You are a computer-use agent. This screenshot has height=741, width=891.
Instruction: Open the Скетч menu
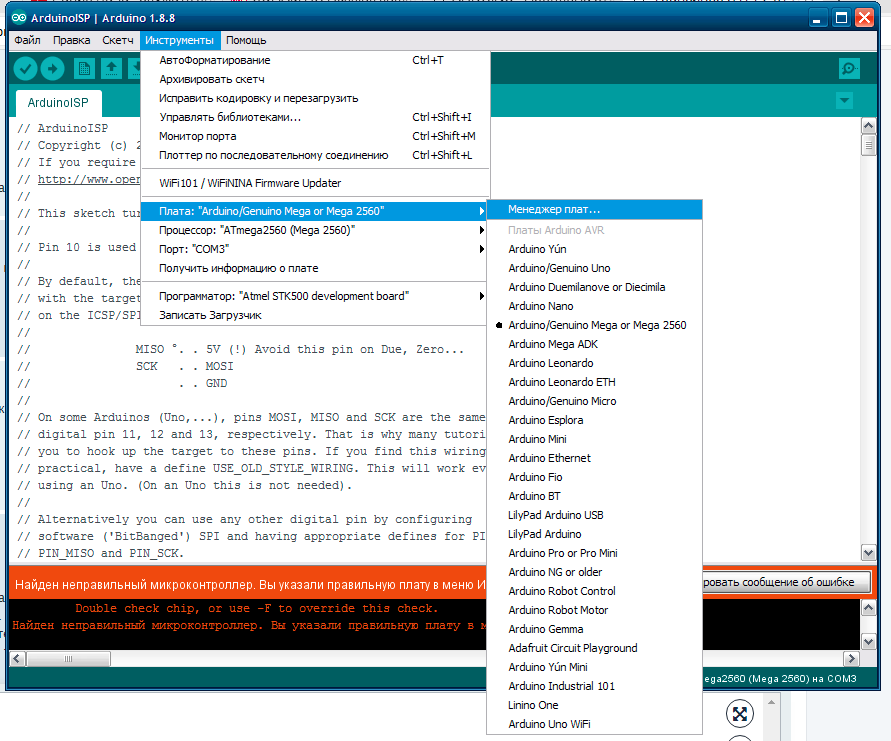coord(118,40)
